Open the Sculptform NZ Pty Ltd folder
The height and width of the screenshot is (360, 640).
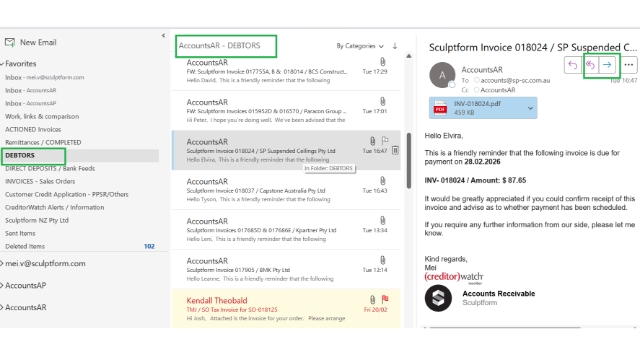37,220
